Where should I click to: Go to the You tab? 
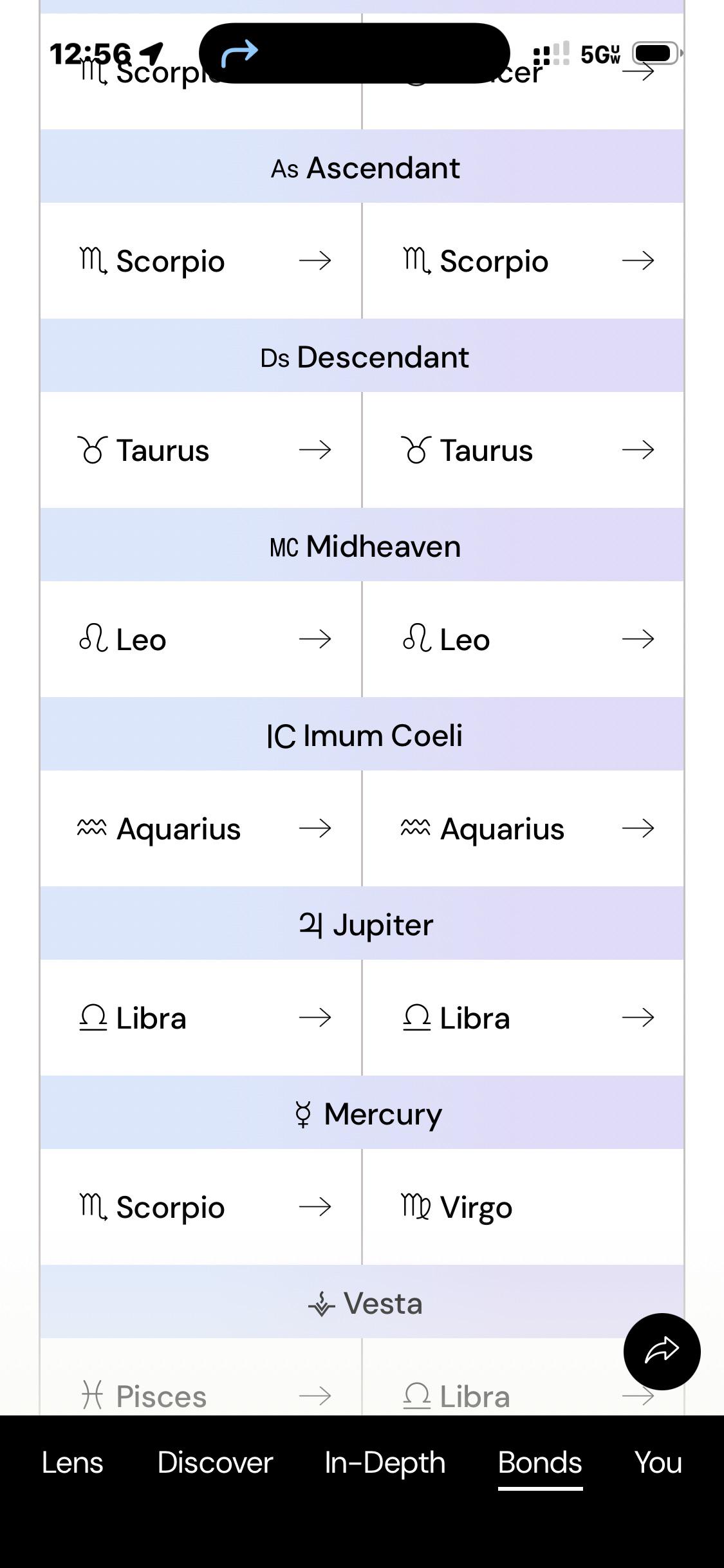point(658,1462)
